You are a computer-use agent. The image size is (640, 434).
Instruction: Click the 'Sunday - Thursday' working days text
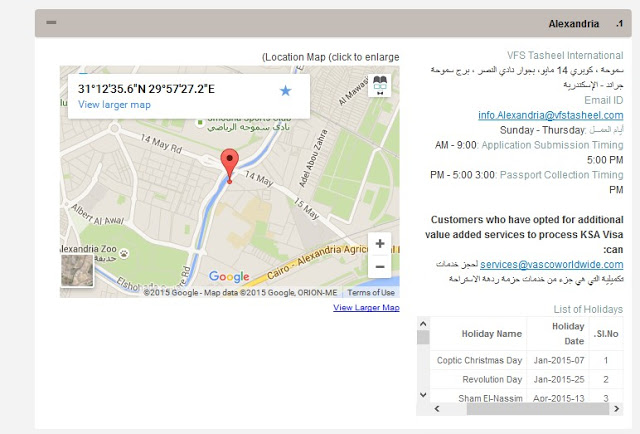tap(542, 130)
